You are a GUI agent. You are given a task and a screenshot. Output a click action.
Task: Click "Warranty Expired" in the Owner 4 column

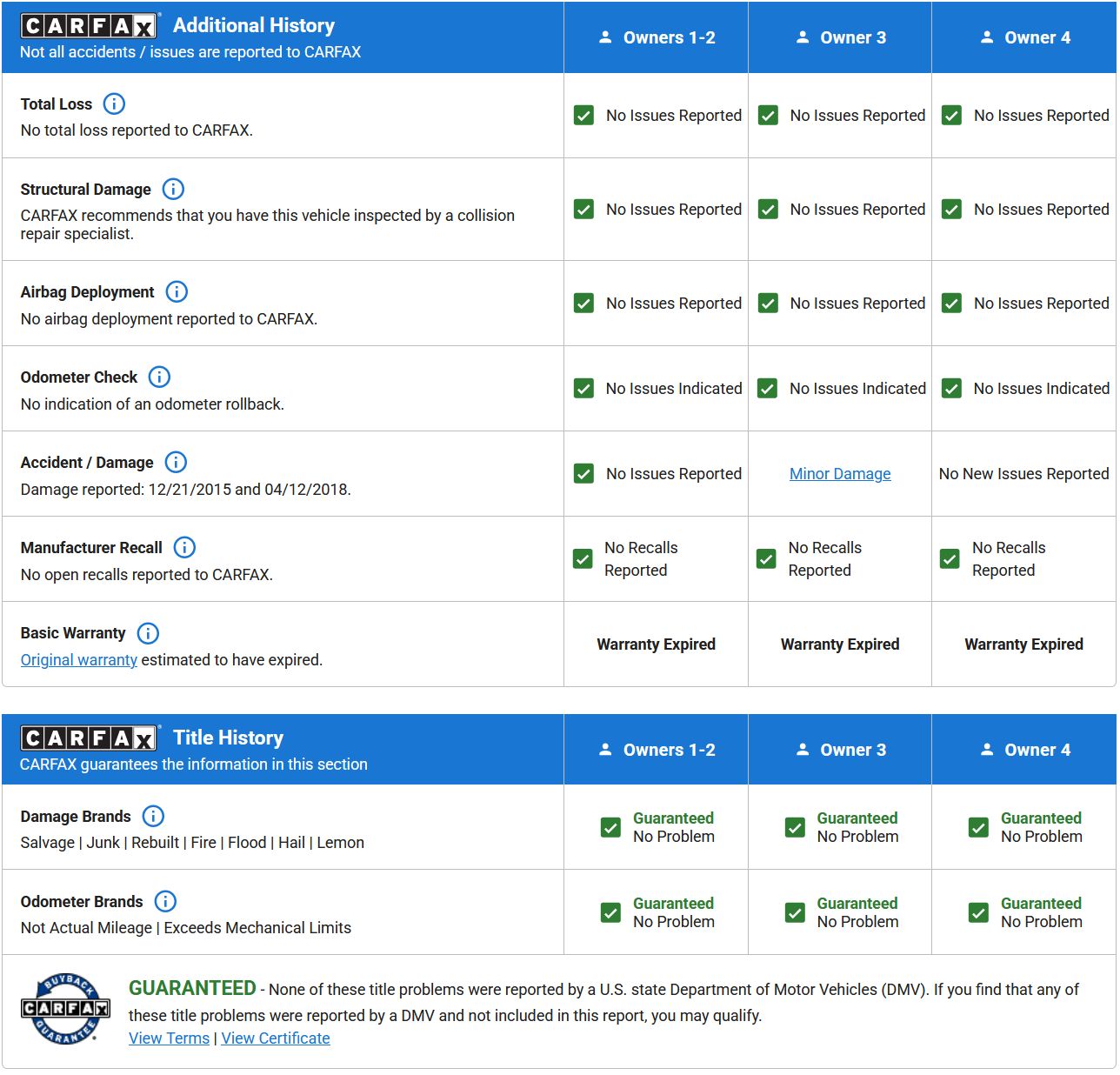1024,644
